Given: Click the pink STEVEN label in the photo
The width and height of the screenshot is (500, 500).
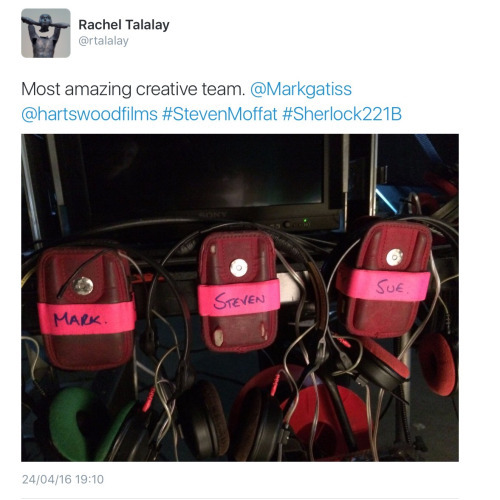Looking at the screenshot, I should pyautogui.click(x=239, y=298).
